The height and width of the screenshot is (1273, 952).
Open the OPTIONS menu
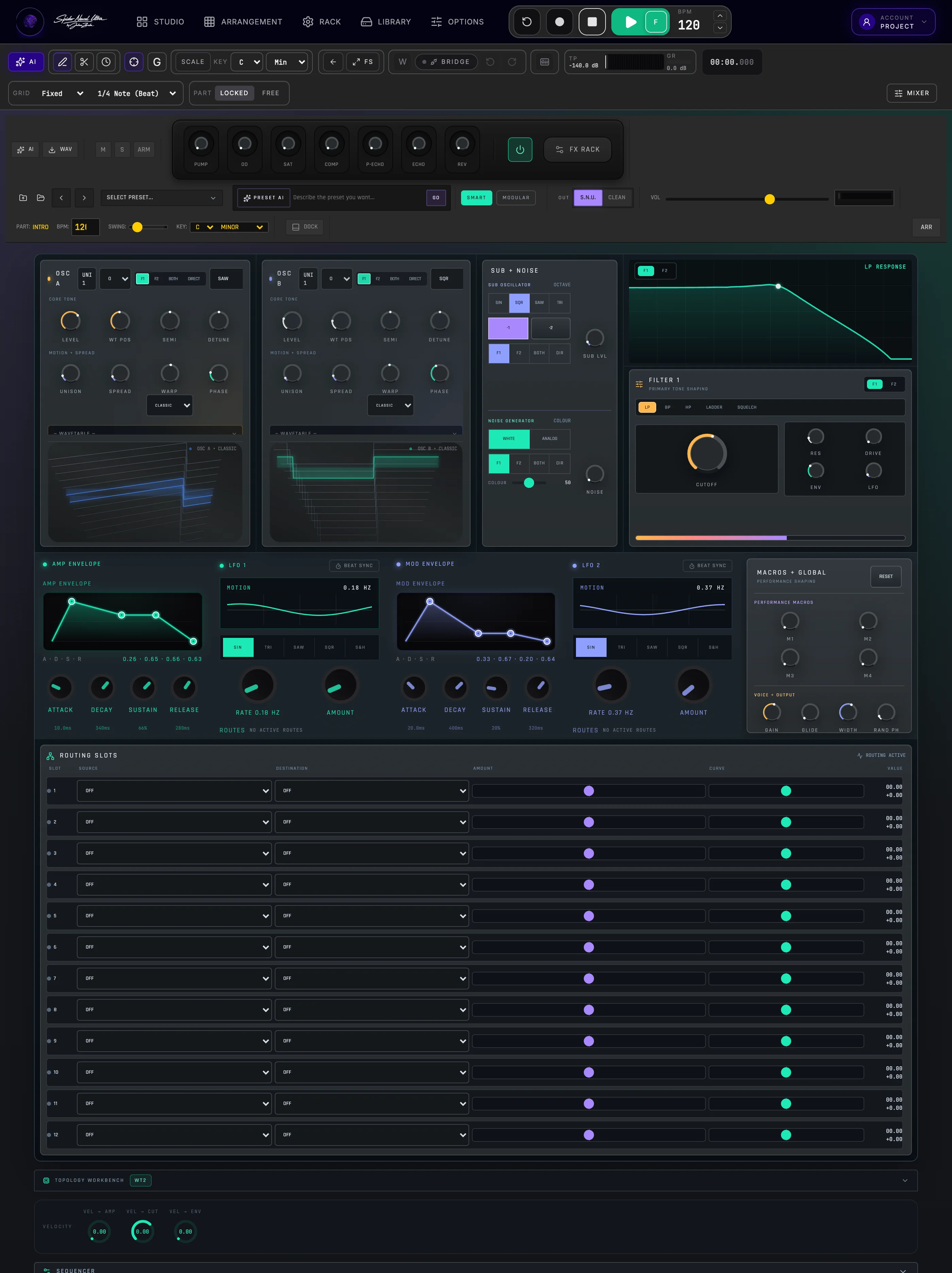[458, 22]
